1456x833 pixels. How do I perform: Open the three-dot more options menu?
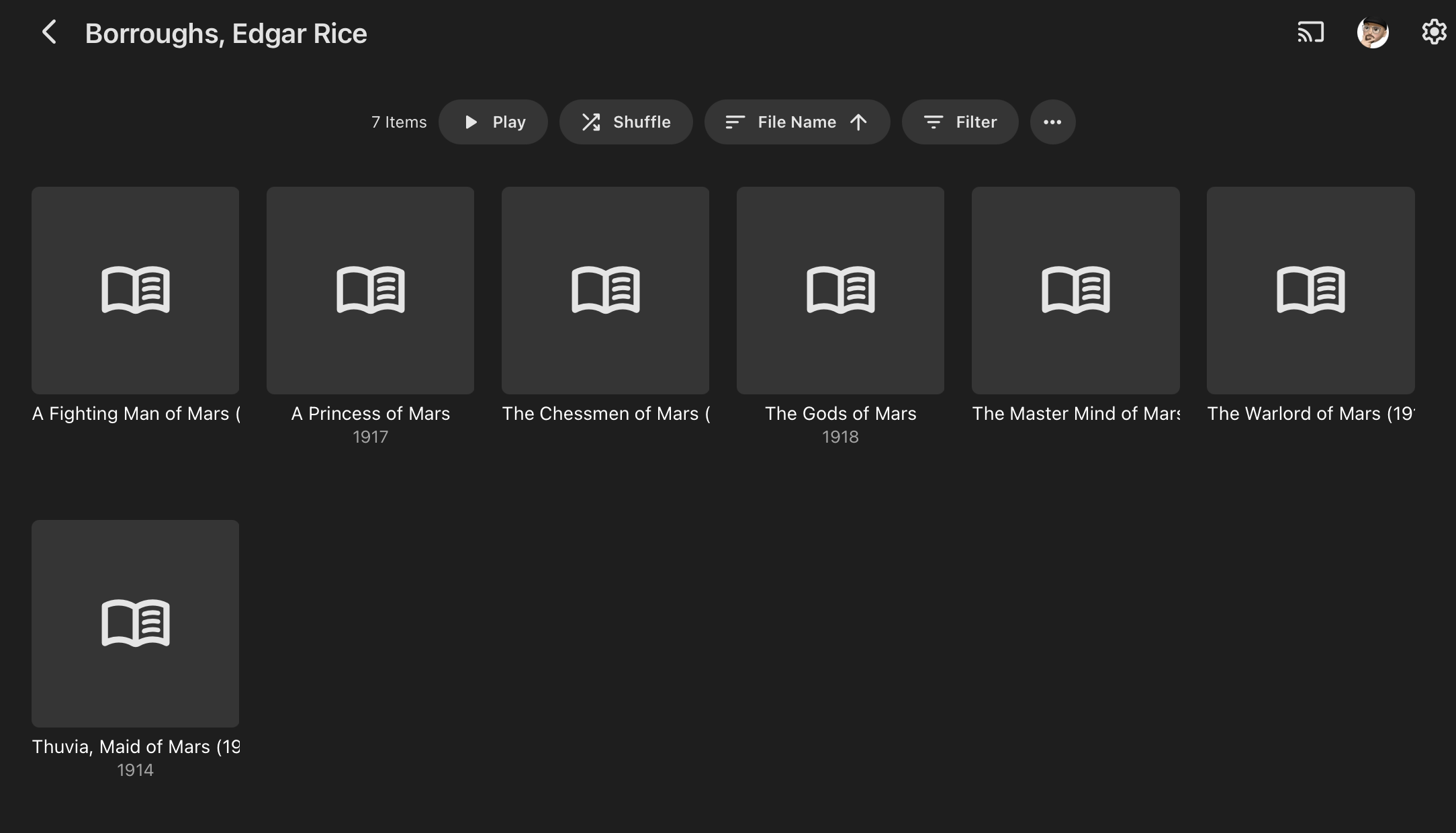point(1052,122)
